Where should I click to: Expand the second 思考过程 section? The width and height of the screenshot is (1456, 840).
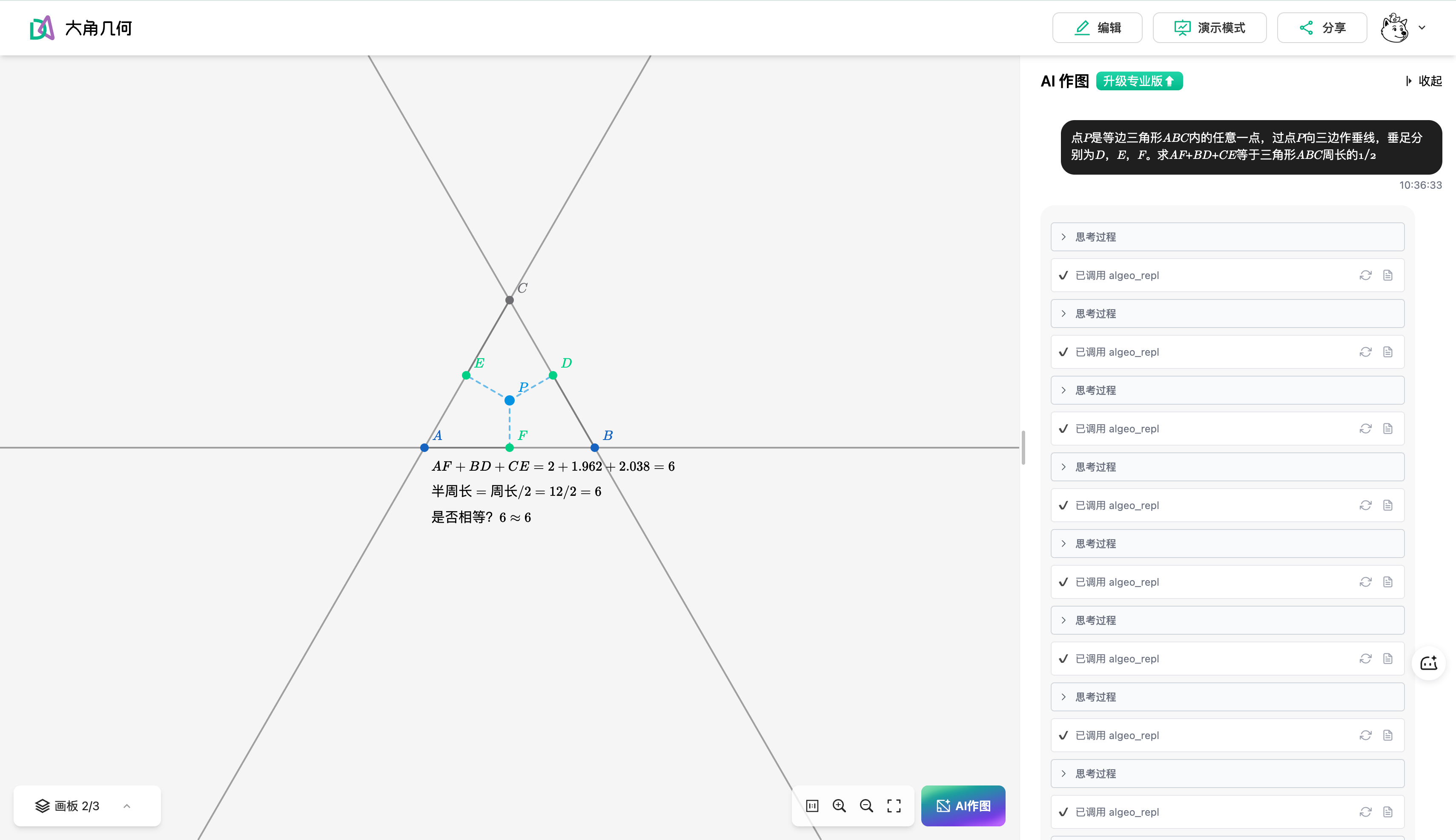point(1227,314)
